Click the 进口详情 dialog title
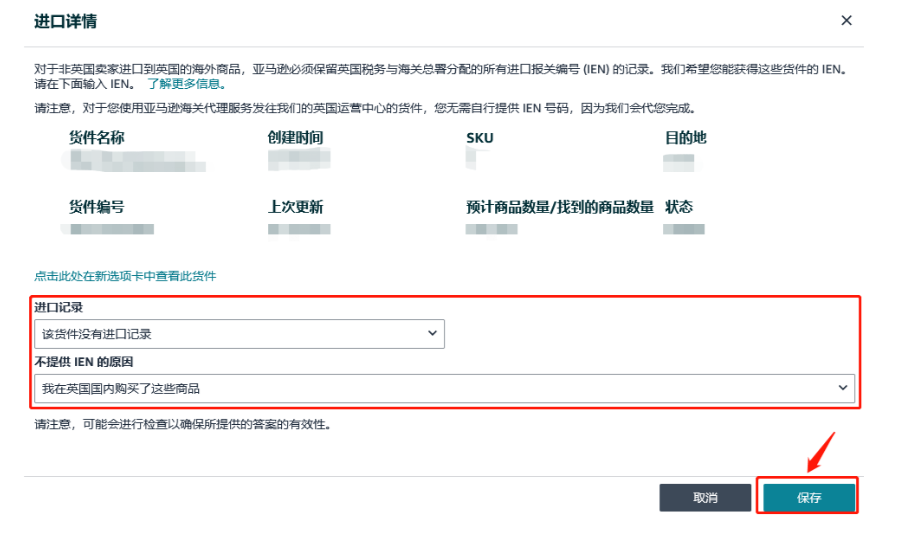This screenshot has width=922, height=536. (x=66, y=21)
